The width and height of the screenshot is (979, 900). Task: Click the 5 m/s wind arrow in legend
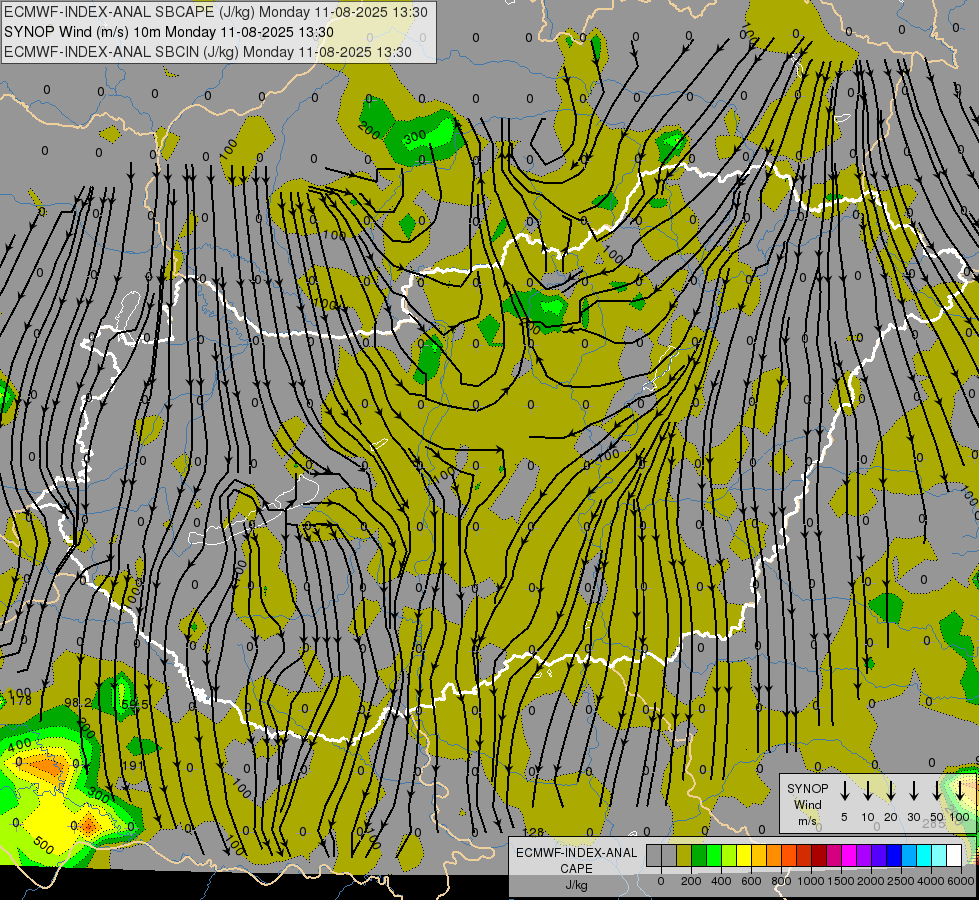pos(844,791)
